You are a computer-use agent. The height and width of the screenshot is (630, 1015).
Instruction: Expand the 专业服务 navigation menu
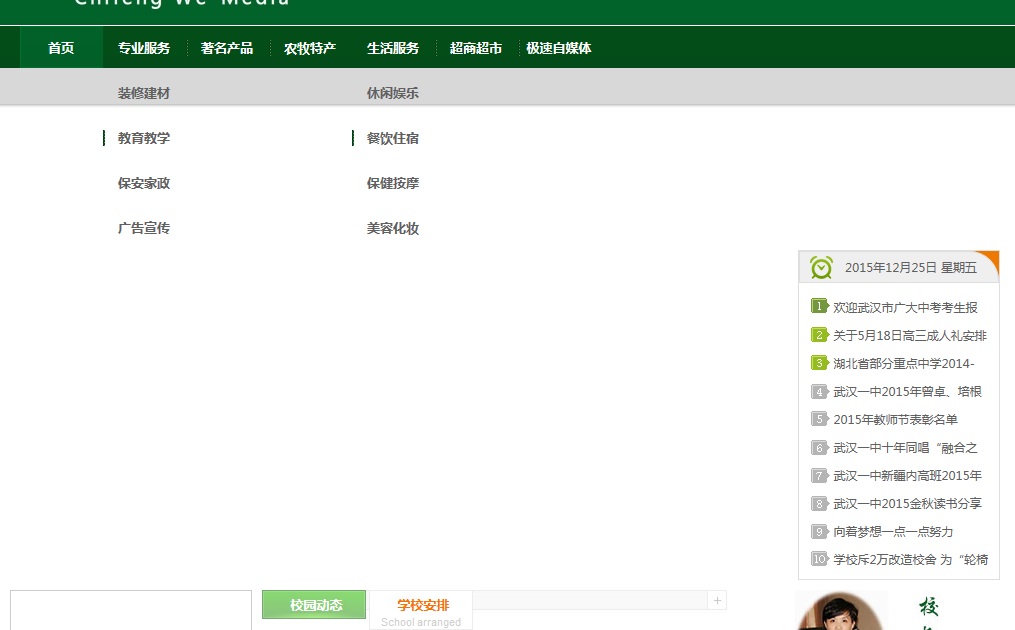pyautogui.click(x=144, y=48)
